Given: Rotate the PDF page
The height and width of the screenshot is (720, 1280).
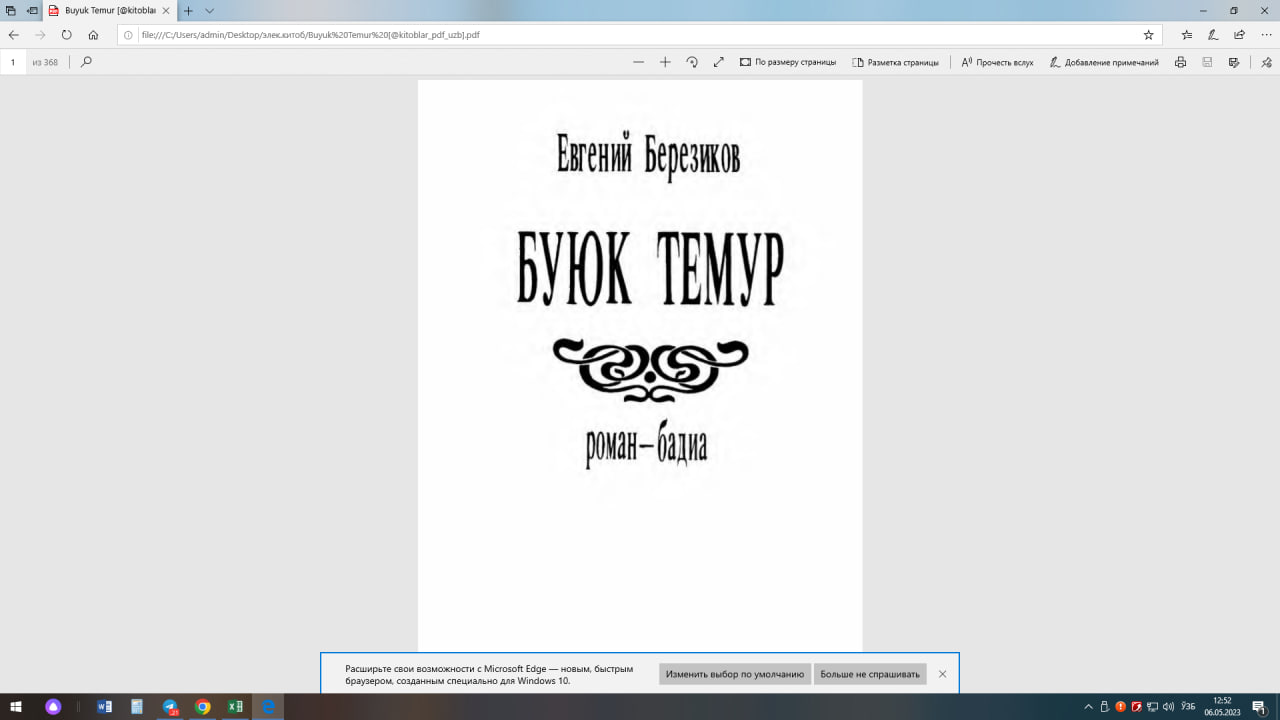Looking at the screenshot, I should coord(692,61).
